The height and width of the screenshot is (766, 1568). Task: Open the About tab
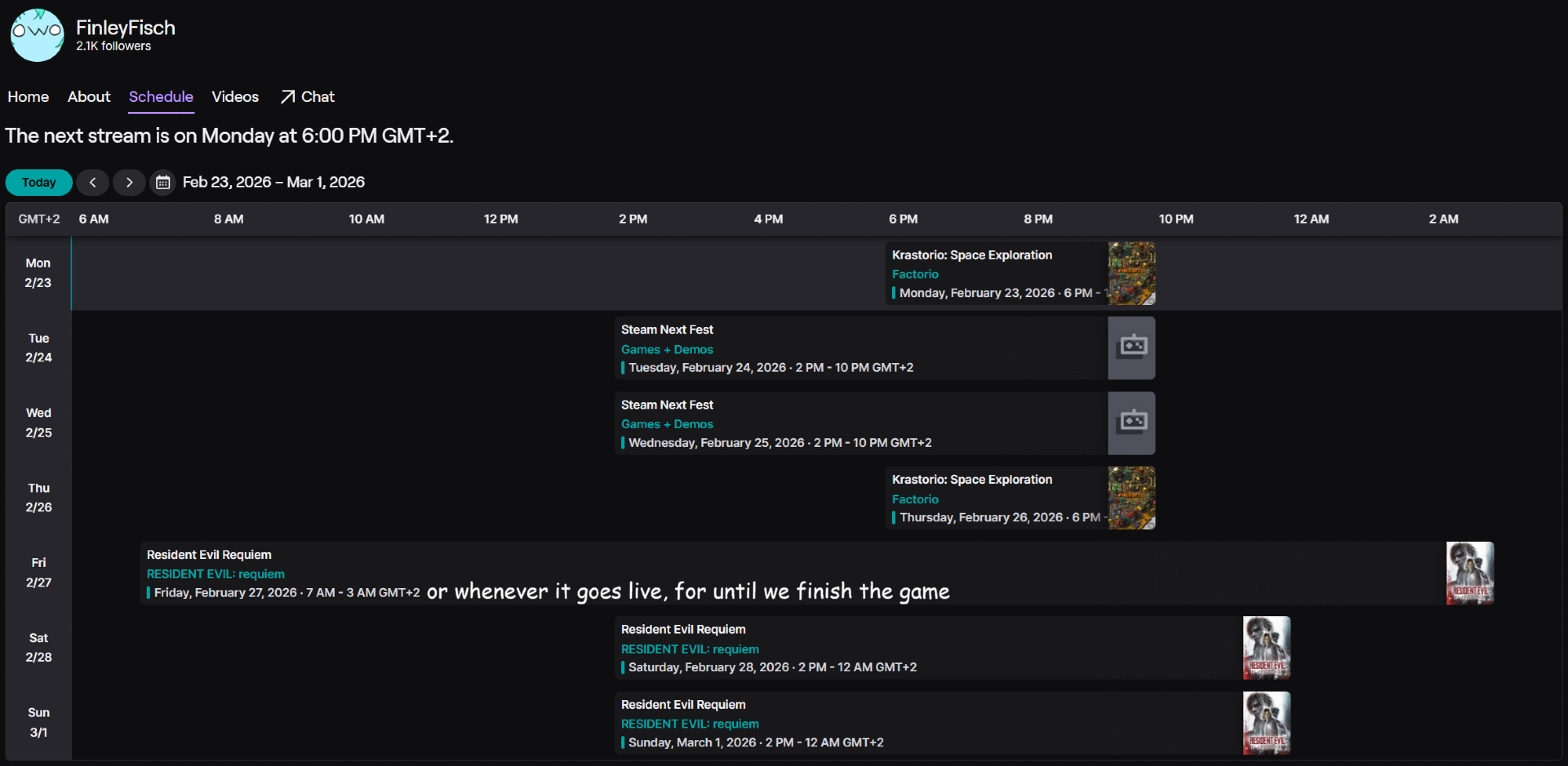click(x=89, y=96)
